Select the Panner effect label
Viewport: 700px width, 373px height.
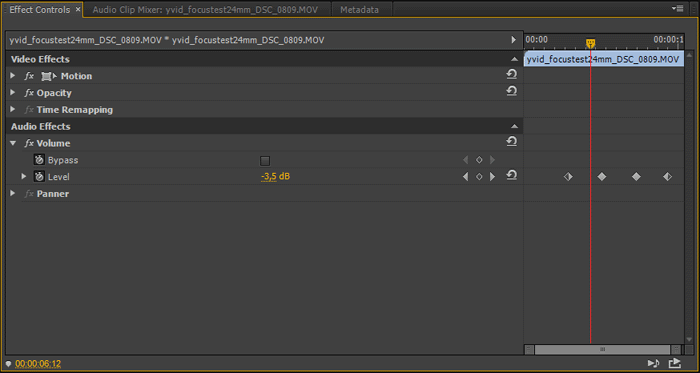click(x=53, y=194)
